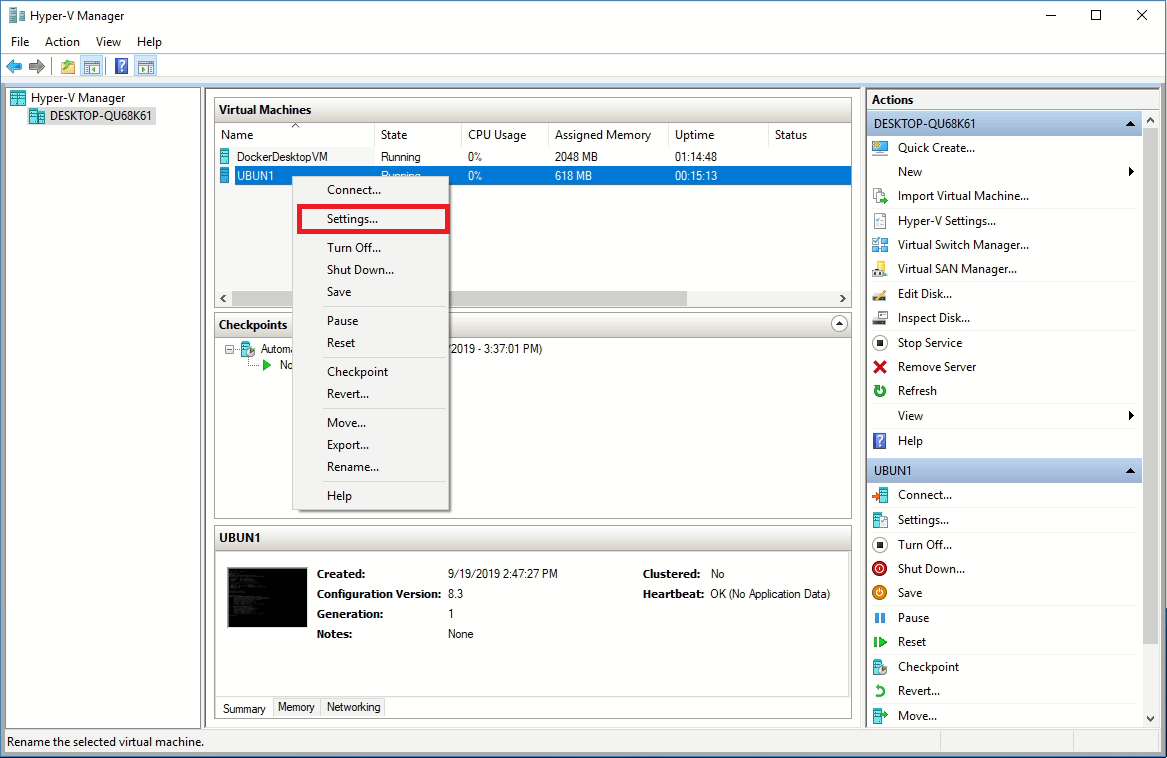Select Hyper-V Manager root tree node
1167x758 pixels.
click(77, 98)
